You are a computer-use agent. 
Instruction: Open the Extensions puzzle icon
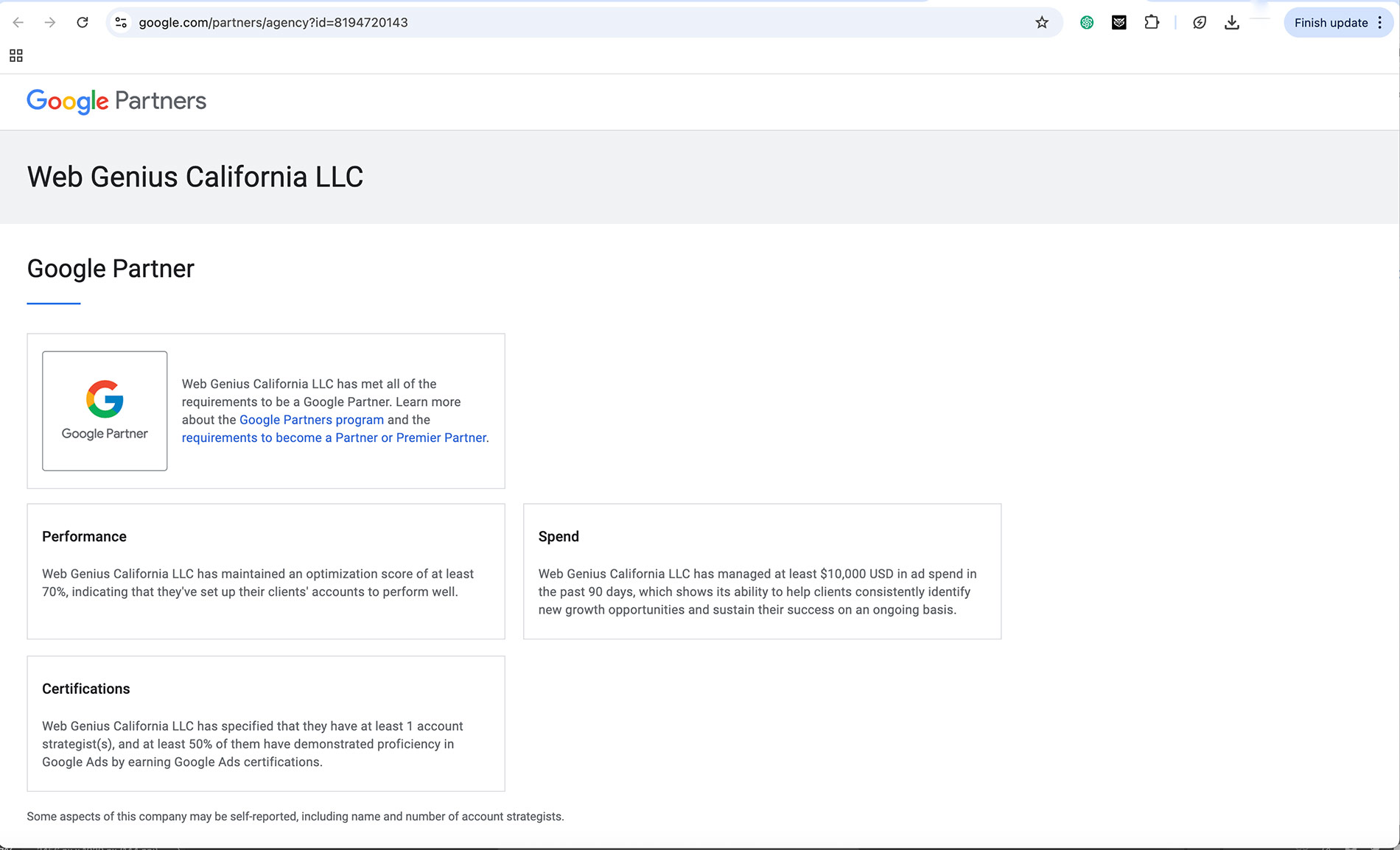[x=1152, y=23]
